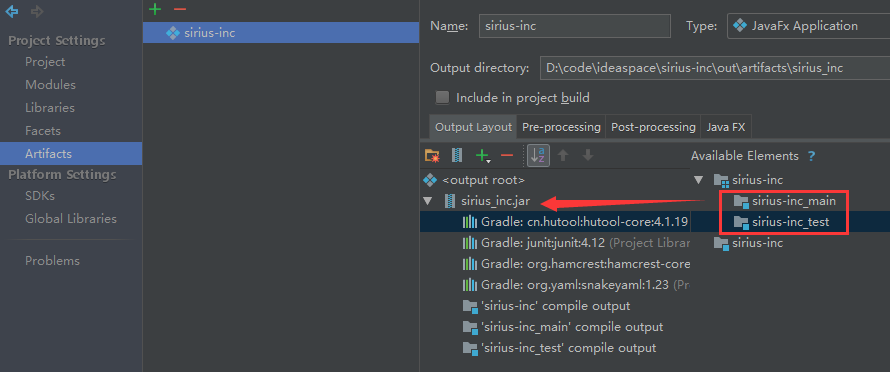Click Create Directory icon in layout toolbar
This screenshot has height=372, width=890.
pyautogui.click(x=432, y=155)
